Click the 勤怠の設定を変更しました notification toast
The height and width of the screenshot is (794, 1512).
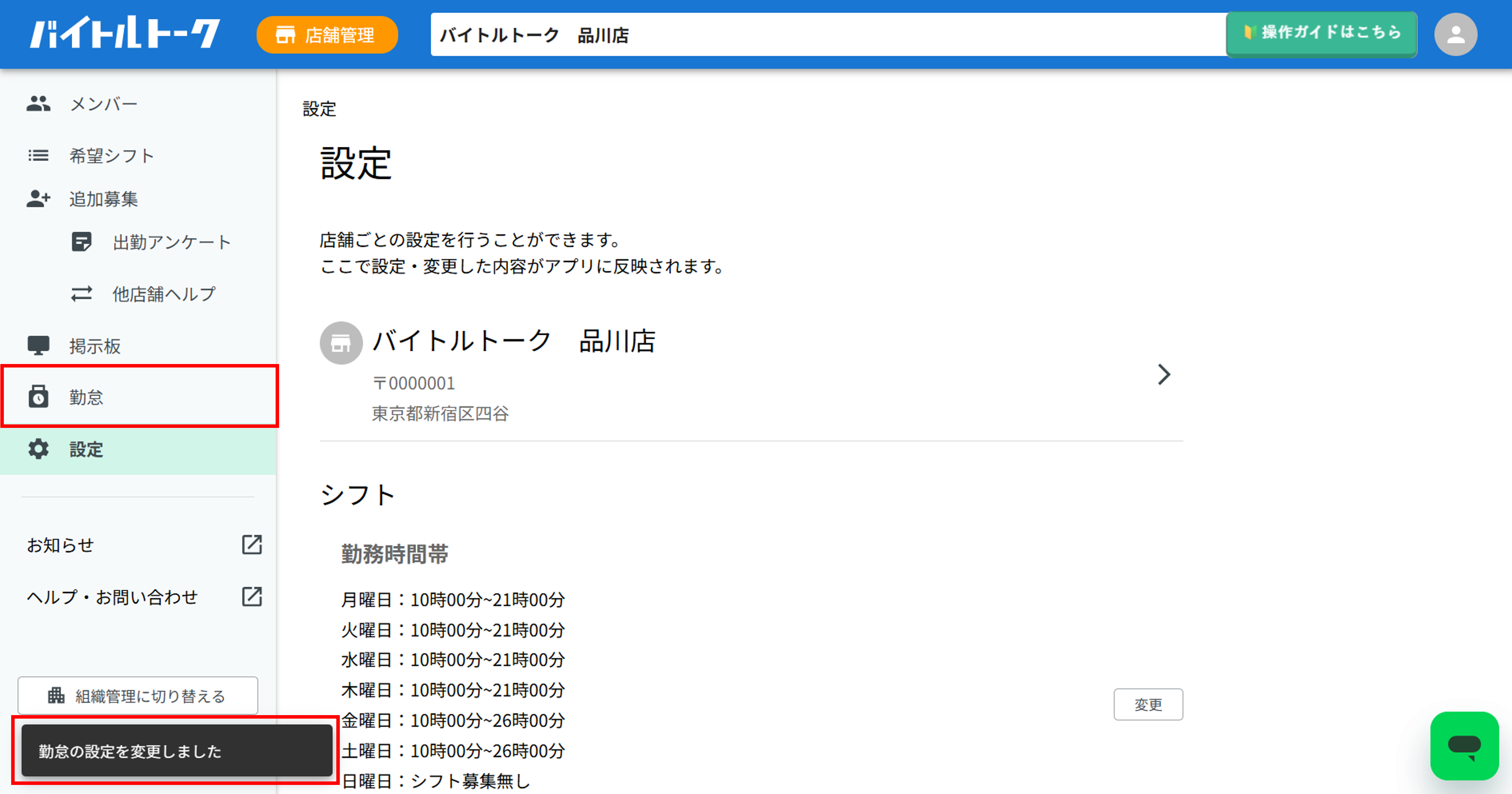click(177, 751)
